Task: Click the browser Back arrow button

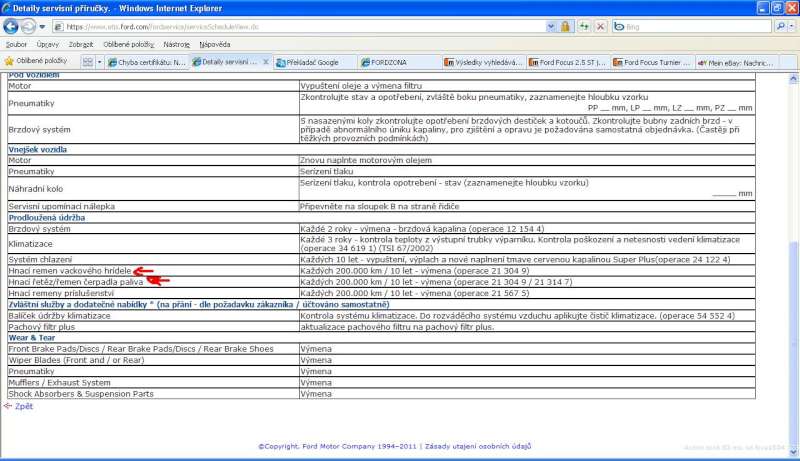Action: 12,26
